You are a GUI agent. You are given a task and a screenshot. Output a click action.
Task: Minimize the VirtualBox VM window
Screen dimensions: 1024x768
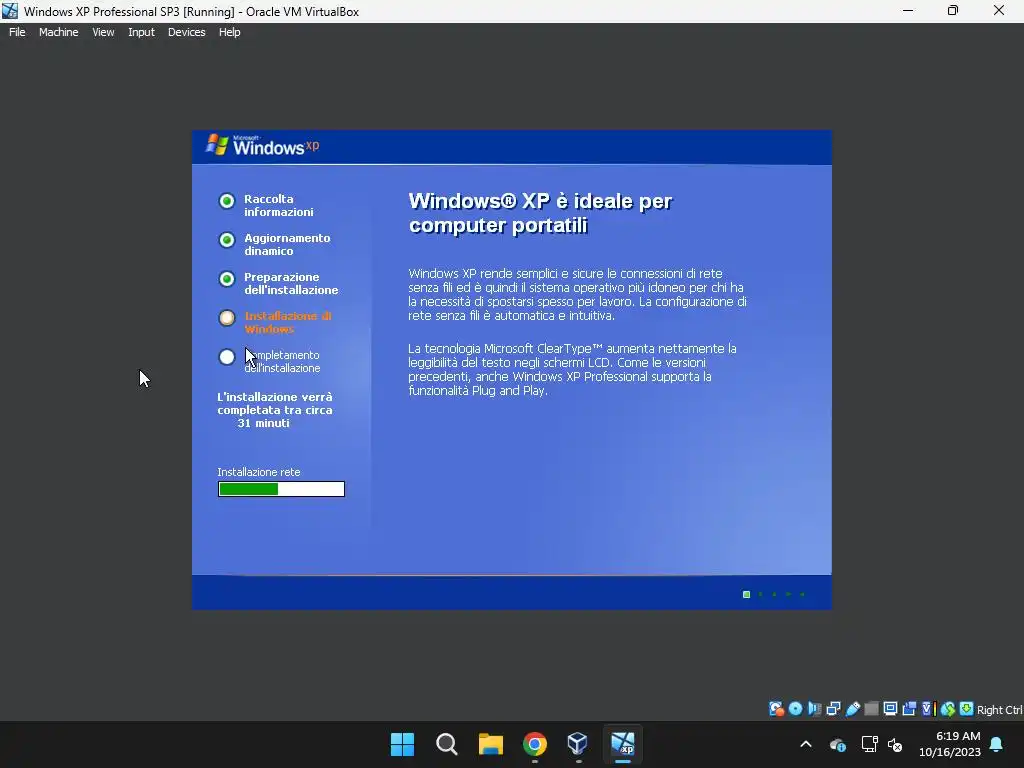[908, 10]
